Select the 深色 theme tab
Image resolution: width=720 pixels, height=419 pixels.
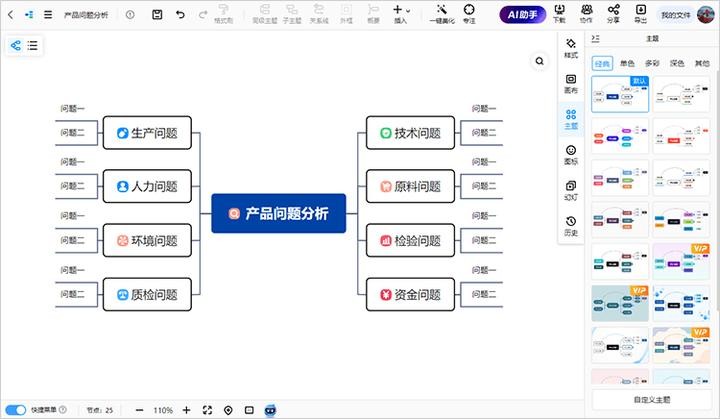click(677, 63)
